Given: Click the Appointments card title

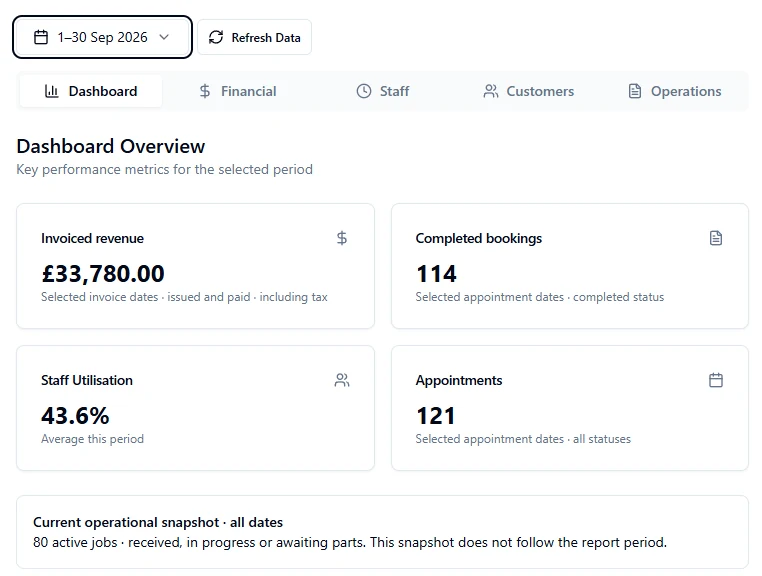Looking at the screenshot, I should pyautogui.click(x=459, y=380).
